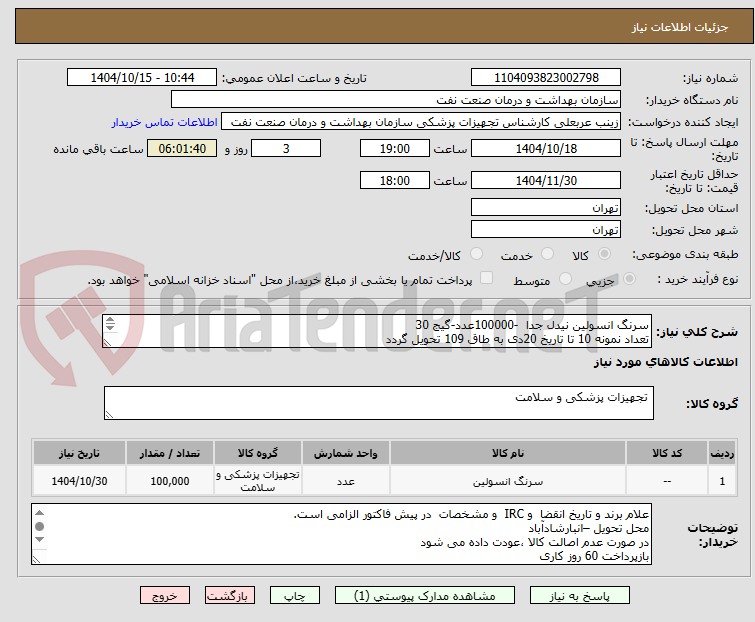This screenshot has width=755, height=622.
Task: Click the گروه کالا text area
Action: click(x=379, y=403)
